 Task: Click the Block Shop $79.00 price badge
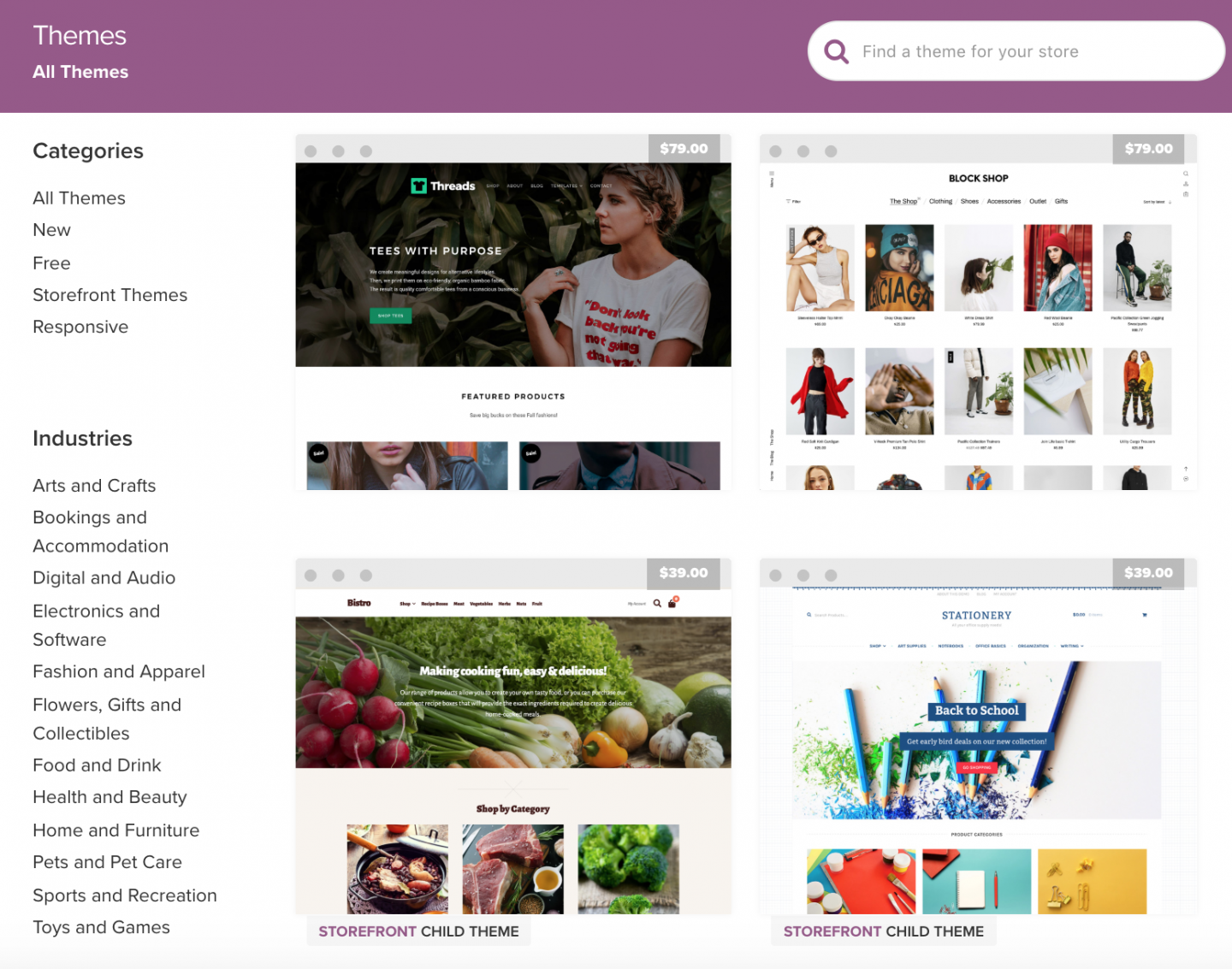(1148, 149)
